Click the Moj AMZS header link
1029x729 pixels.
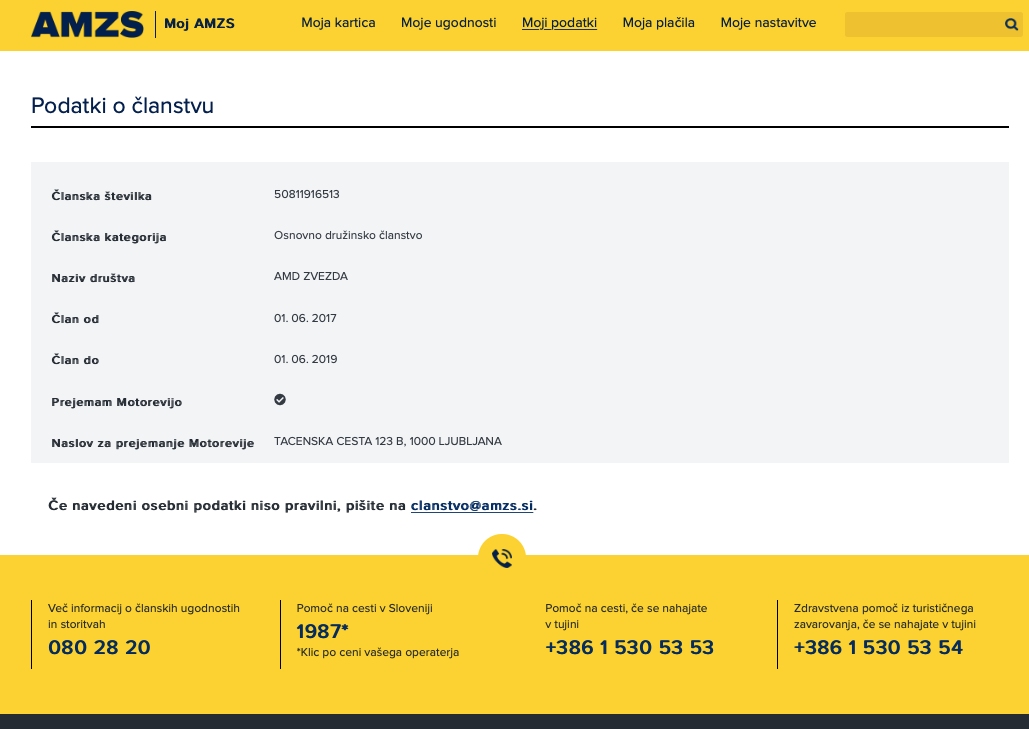pyautogui.click(x=199, y=24)
